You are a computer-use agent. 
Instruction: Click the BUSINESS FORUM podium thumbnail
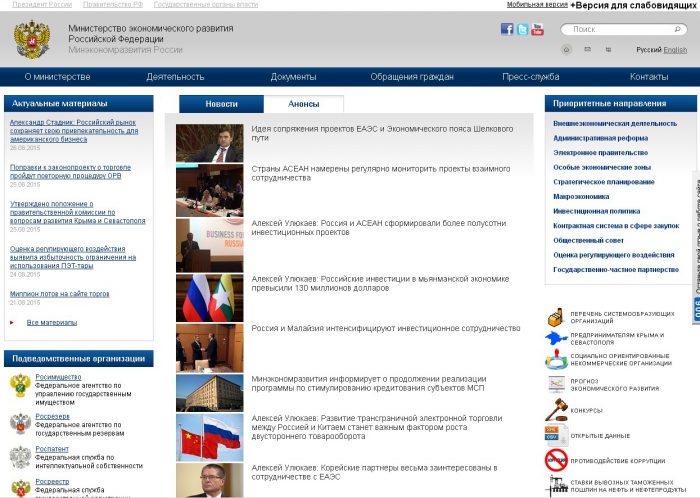[209, 245]
